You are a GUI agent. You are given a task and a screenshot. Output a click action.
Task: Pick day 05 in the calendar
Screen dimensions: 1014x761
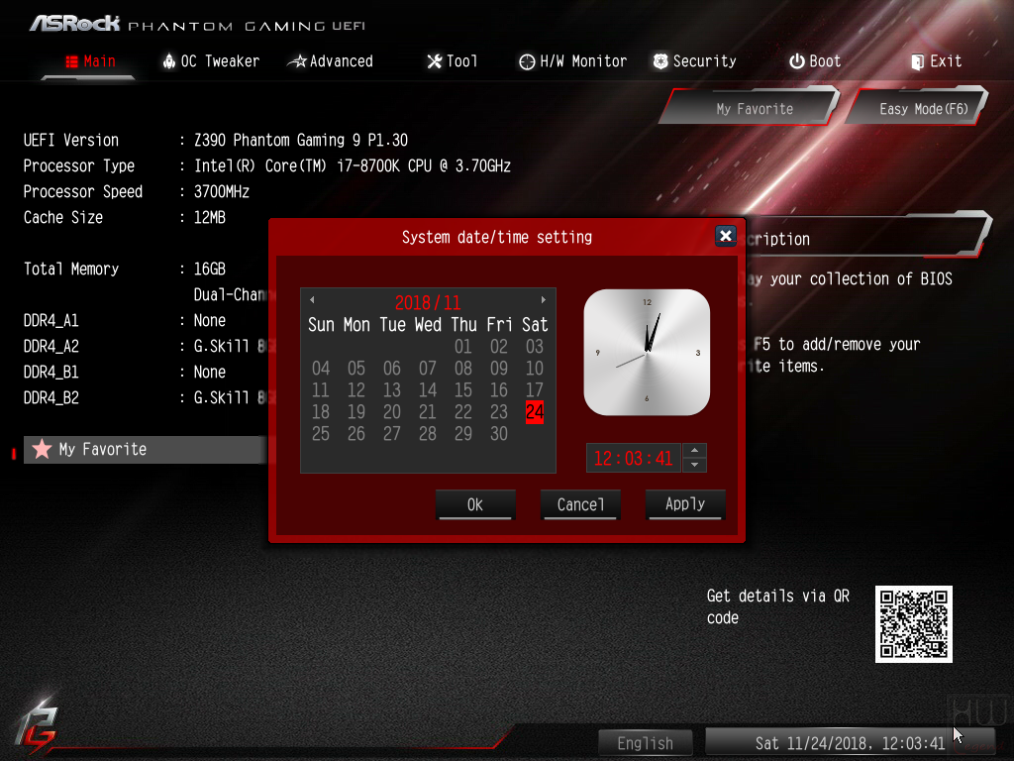(356, 369)
